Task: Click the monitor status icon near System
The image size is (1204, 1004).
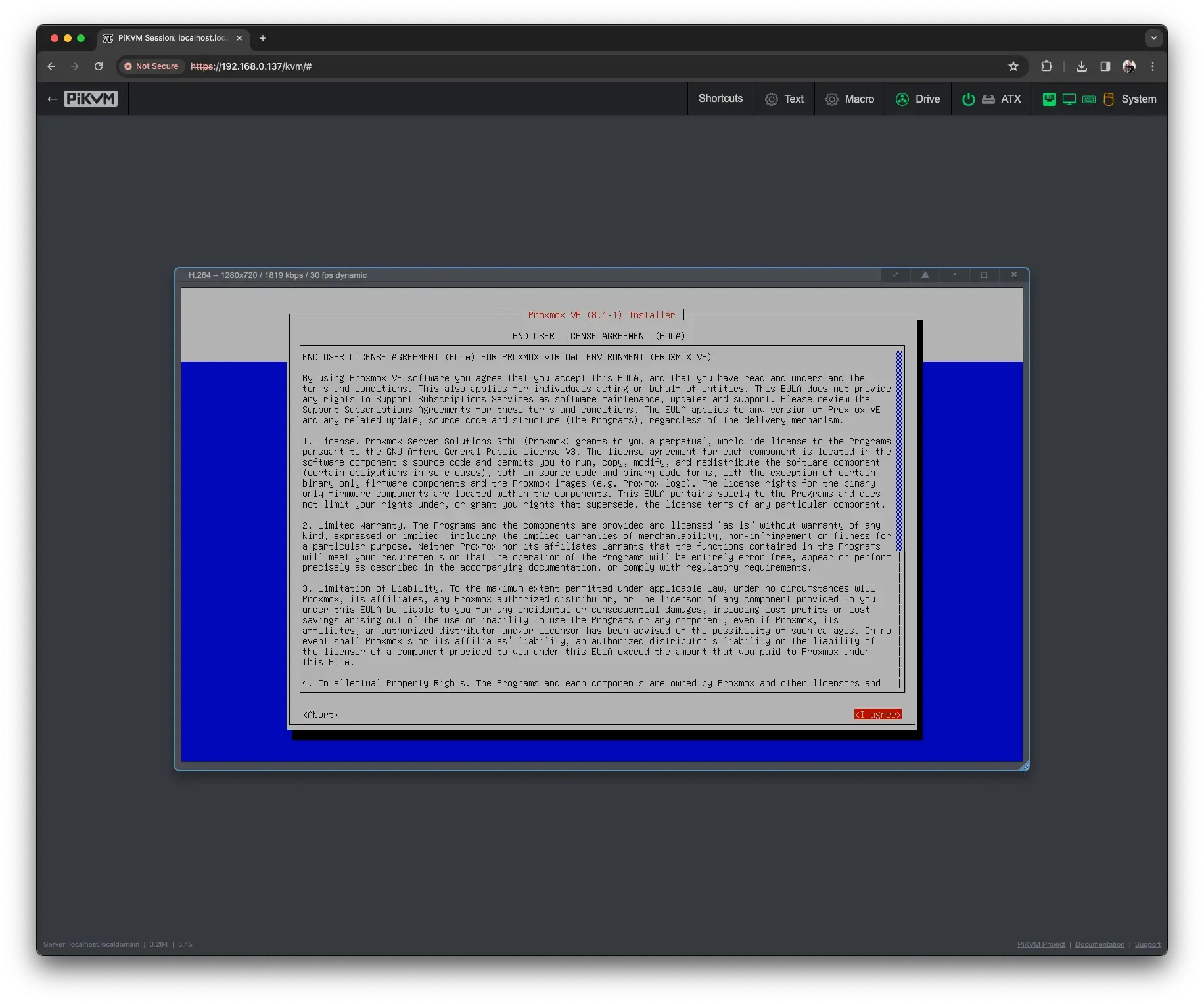Action: [1069, 99]
